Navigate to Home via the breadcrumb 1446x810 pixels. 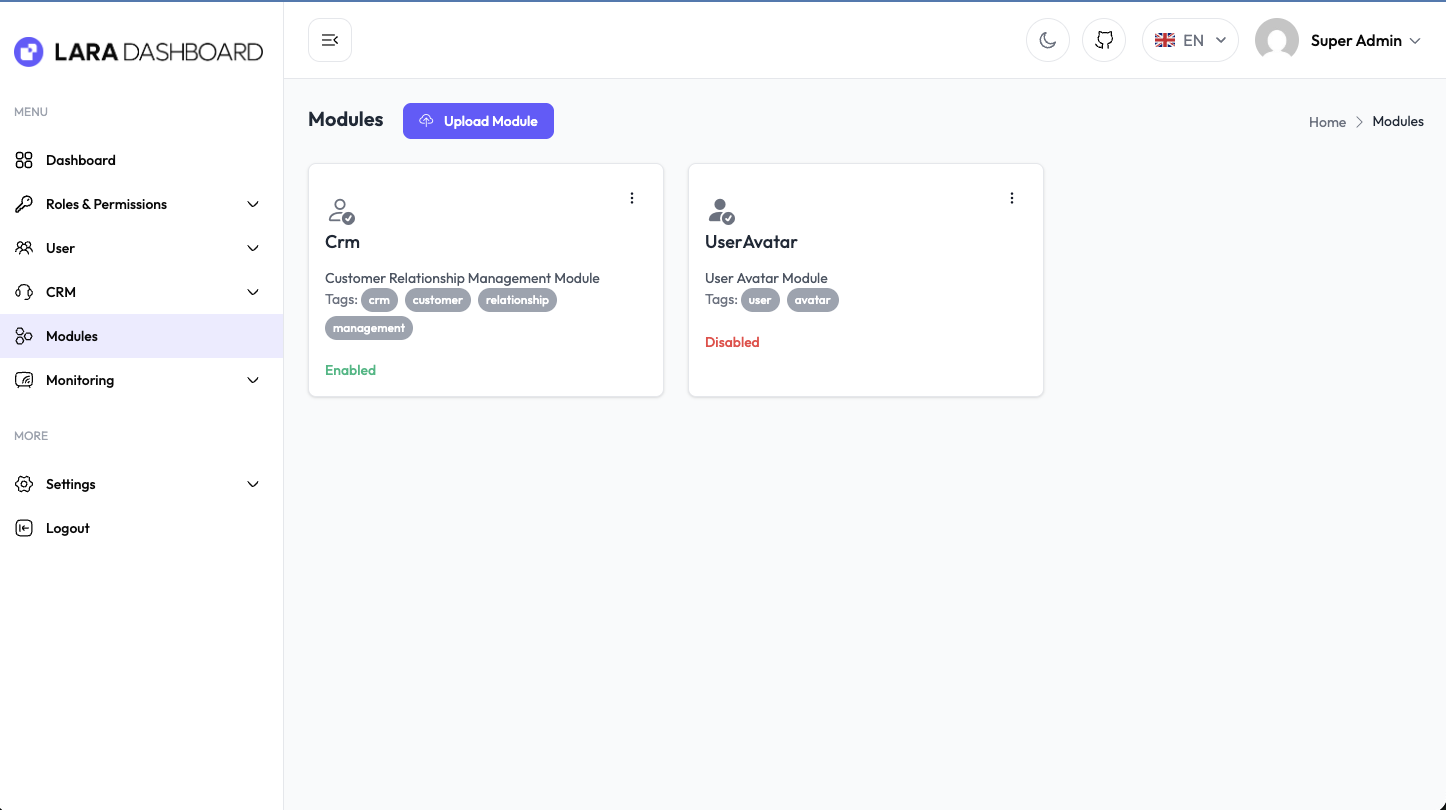1327,122
